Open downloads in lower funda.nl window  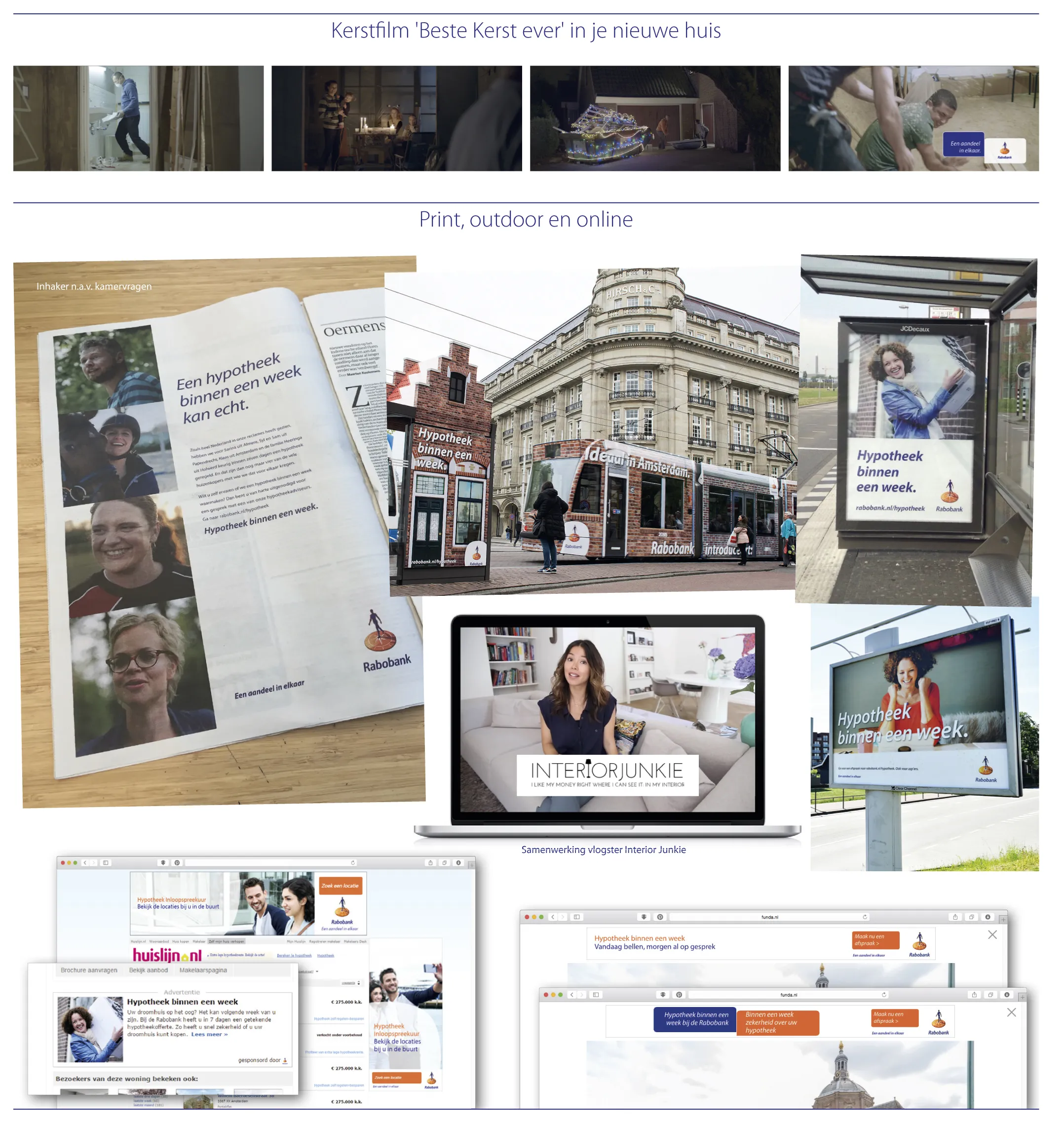1007,995
